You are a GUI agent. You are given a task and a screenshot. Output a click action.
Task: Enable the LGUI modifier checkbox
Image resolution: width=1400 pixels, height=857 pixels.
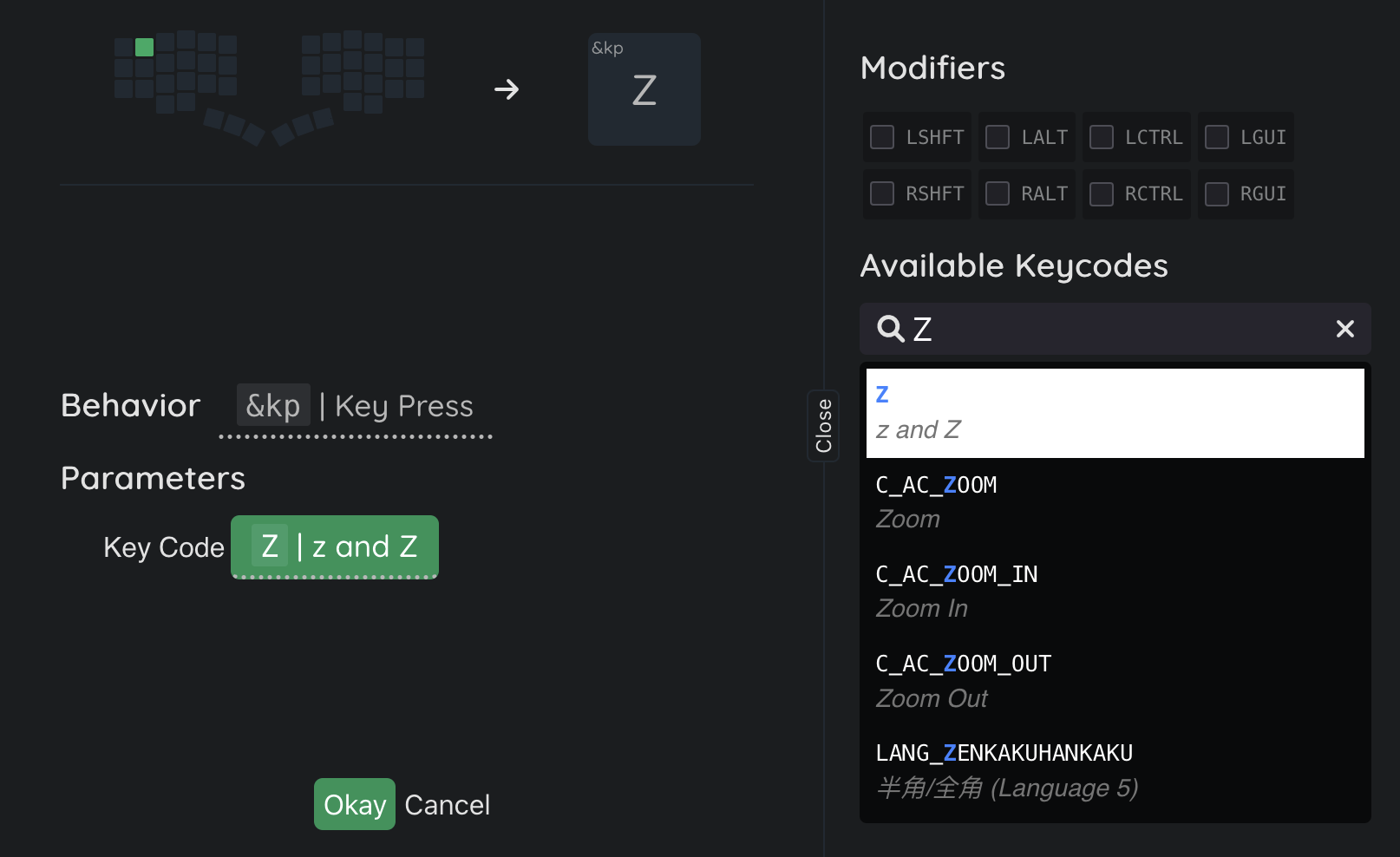pyautogui.click(x=1217, y=137)
